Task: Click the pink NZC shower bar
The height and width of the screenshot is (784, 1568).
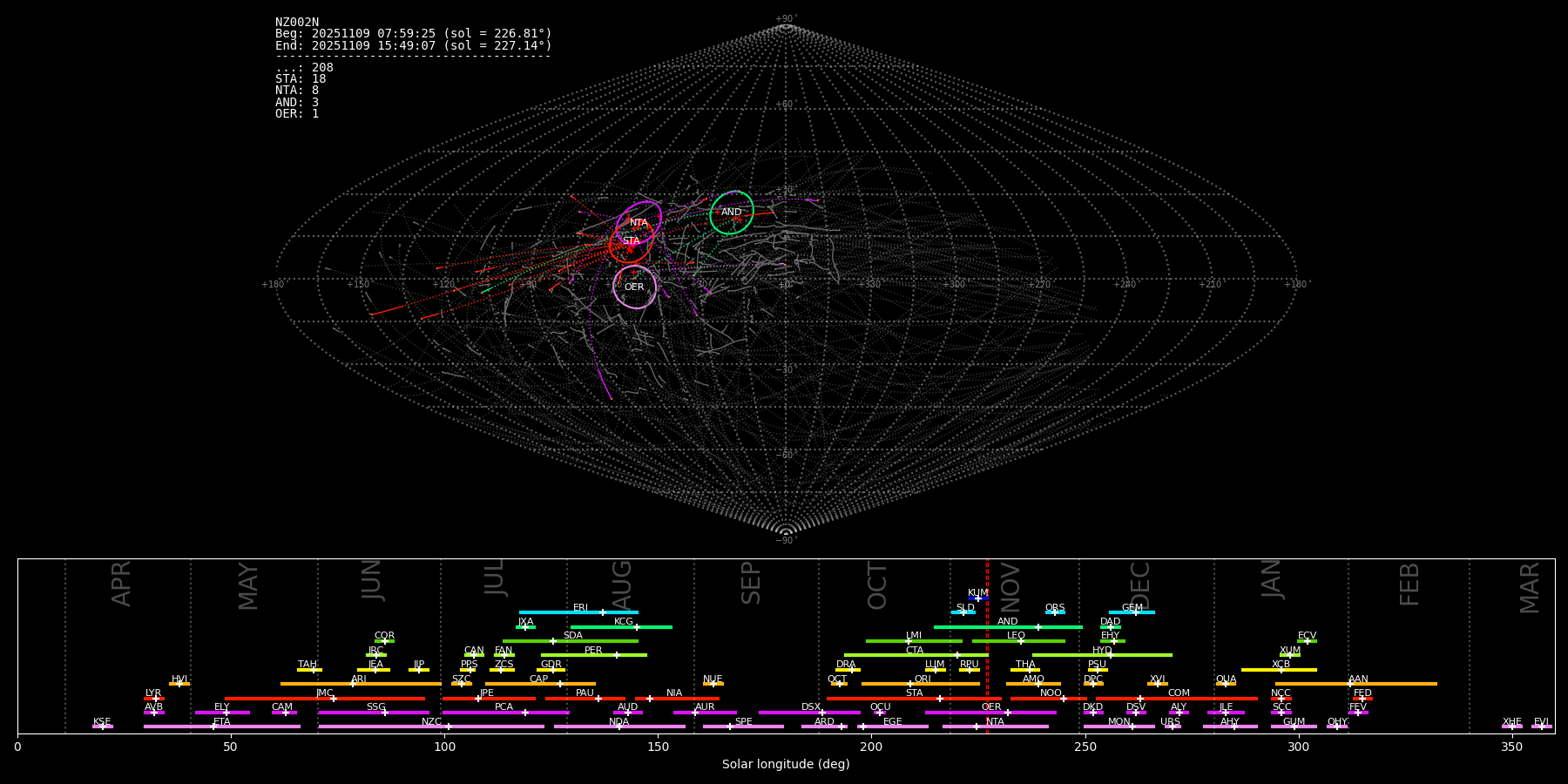Action: pos(431,727)
